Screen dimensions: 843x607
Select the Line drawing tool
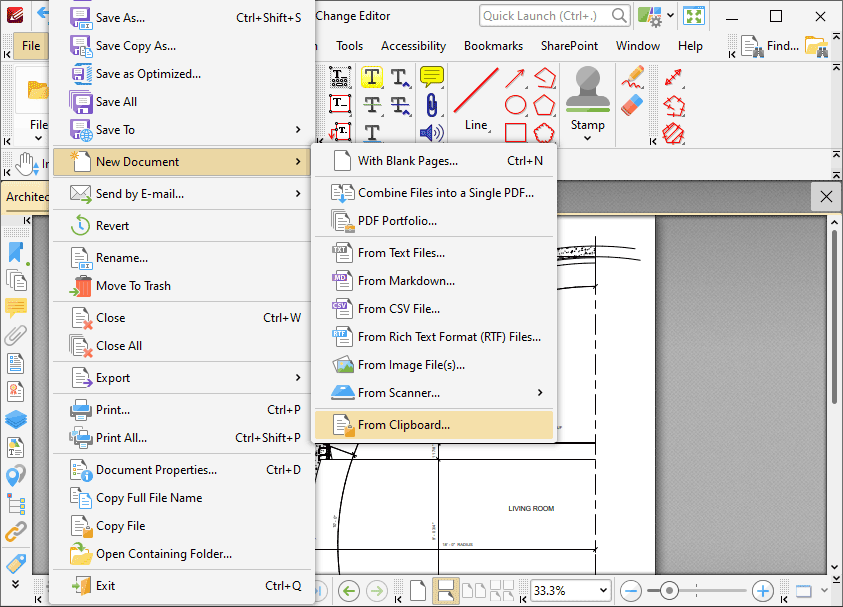click(x=476, y=99)
